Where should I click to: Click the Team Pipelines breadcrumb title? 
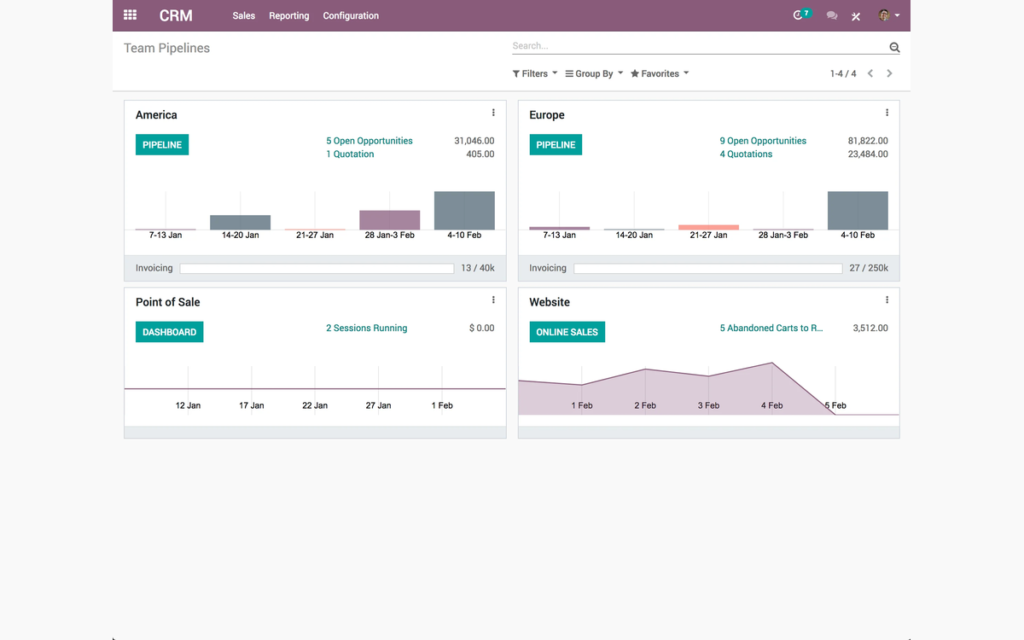[167, 48]
